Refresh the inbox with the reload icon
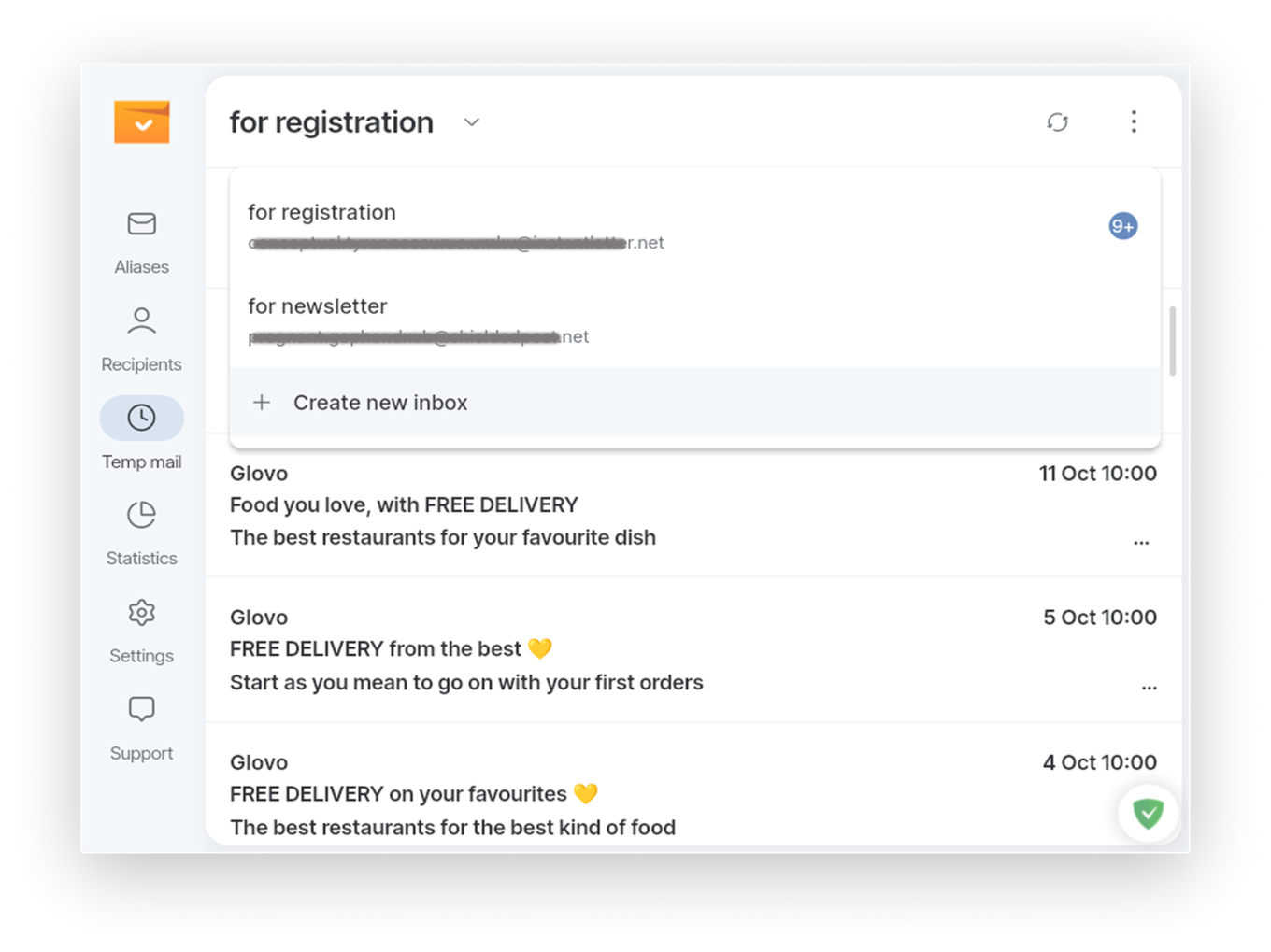The height and width of the screenshot is (952, 1271). (1057, 122)
